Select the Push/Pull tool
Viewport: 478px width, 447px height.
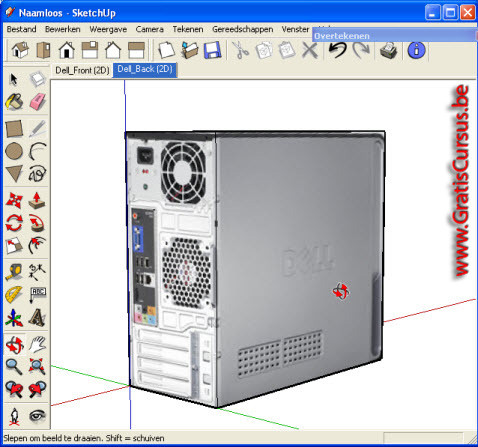pyautogui.click(x=37, y=200)
